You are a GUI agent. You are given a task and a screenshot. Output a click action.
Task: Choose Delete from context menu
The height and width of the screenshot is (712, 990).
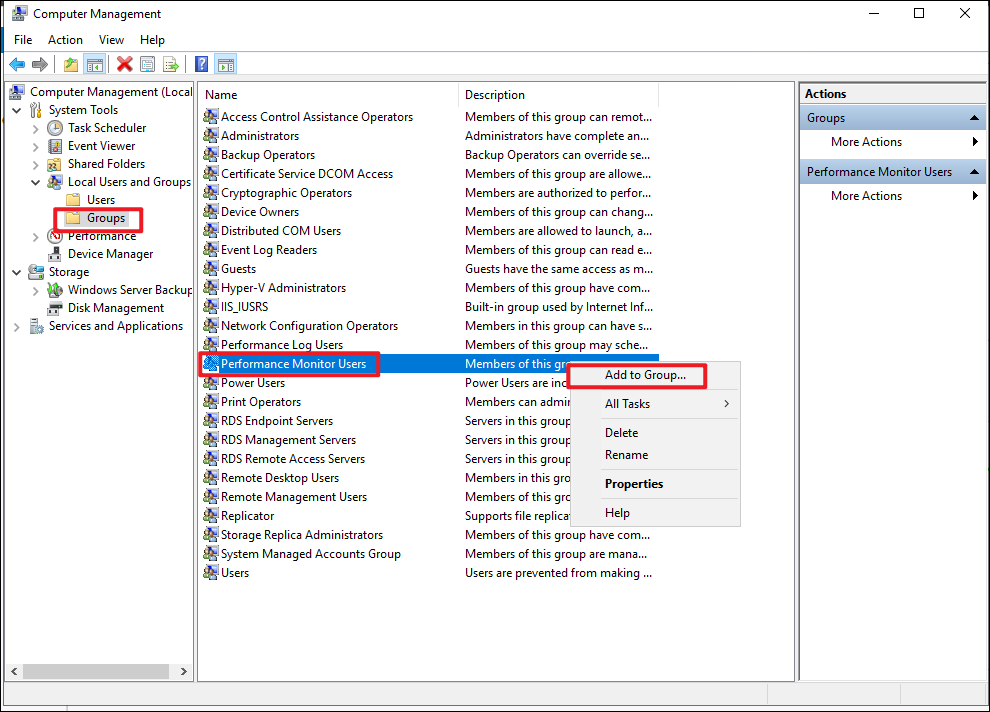click(x=654, y=433)
